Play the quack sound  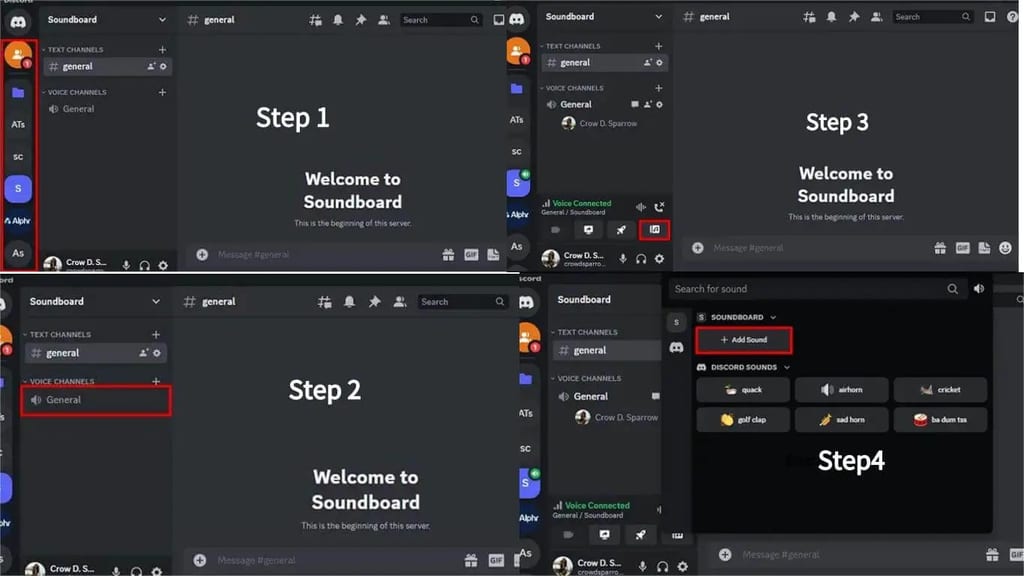tap(743, 390)
